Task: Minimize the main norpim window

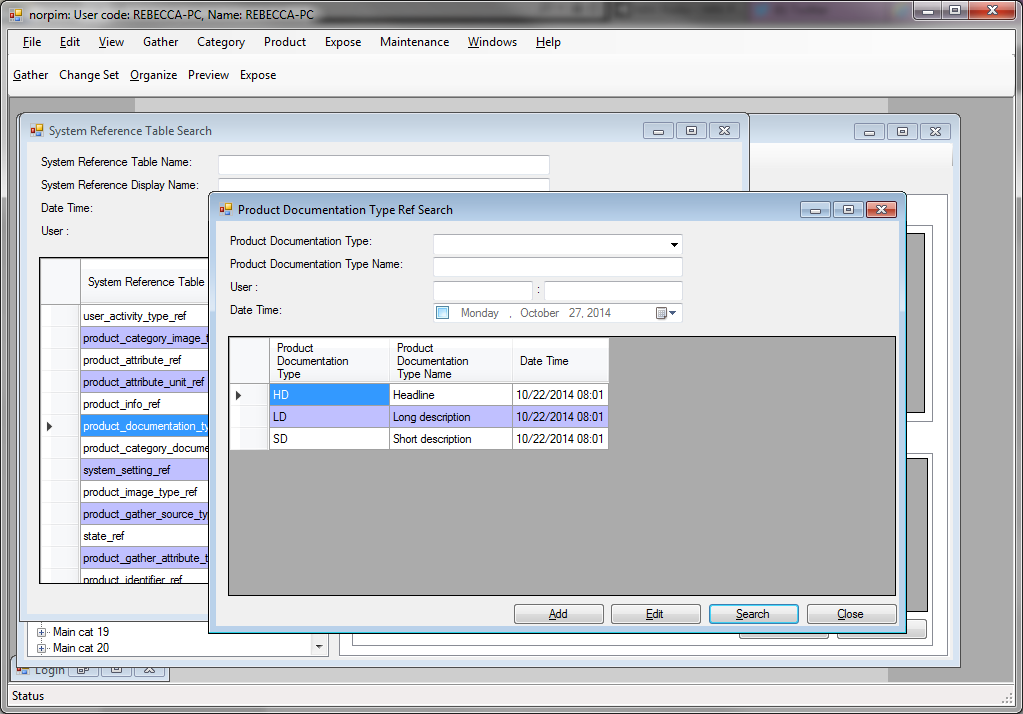Action: (x=928, y=11)
